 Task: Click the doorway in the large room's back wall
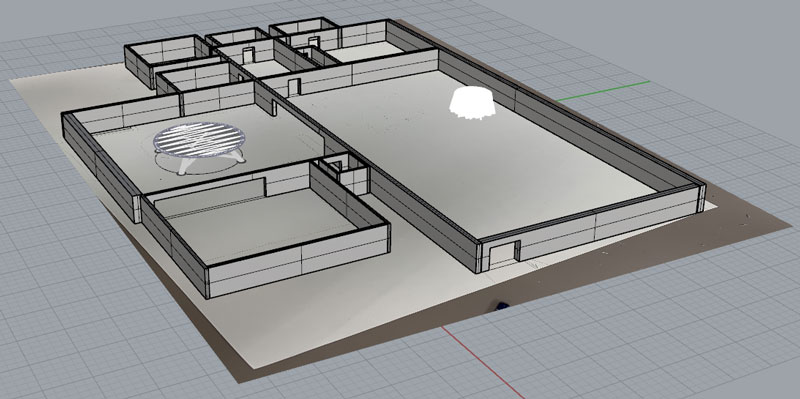(x=294, y=87)
